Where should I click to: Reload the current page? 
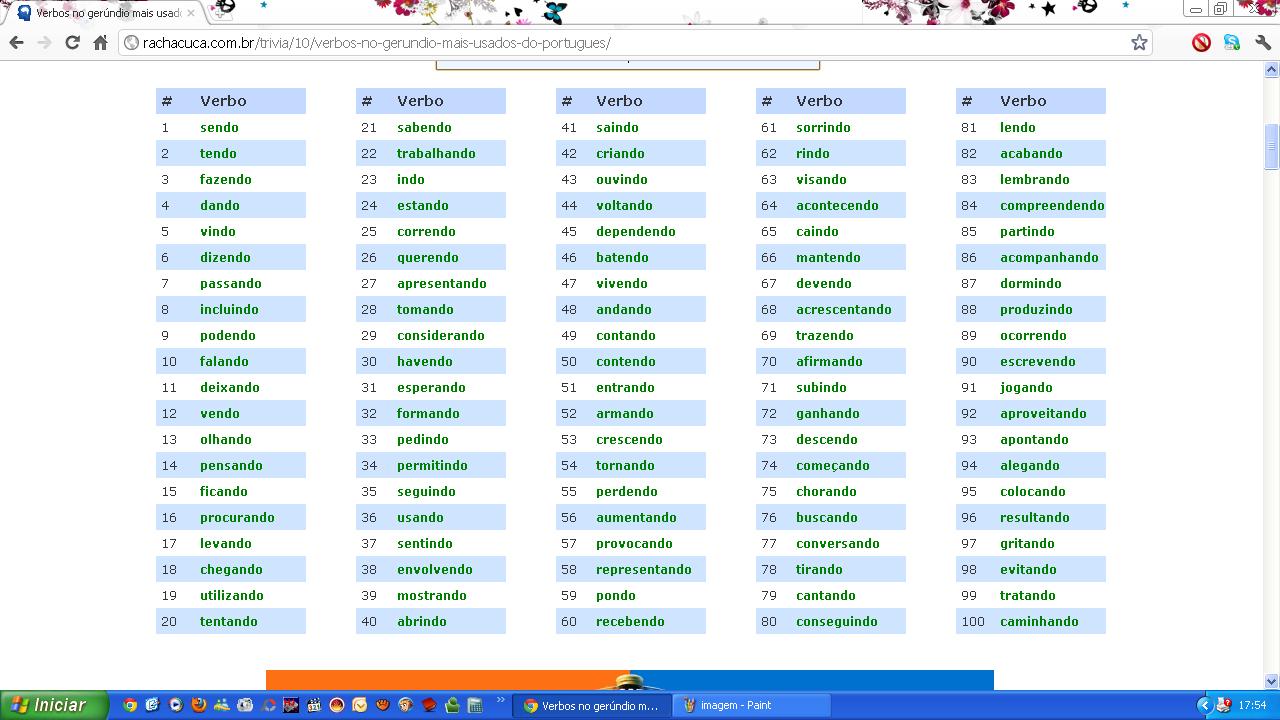(72, 42)
